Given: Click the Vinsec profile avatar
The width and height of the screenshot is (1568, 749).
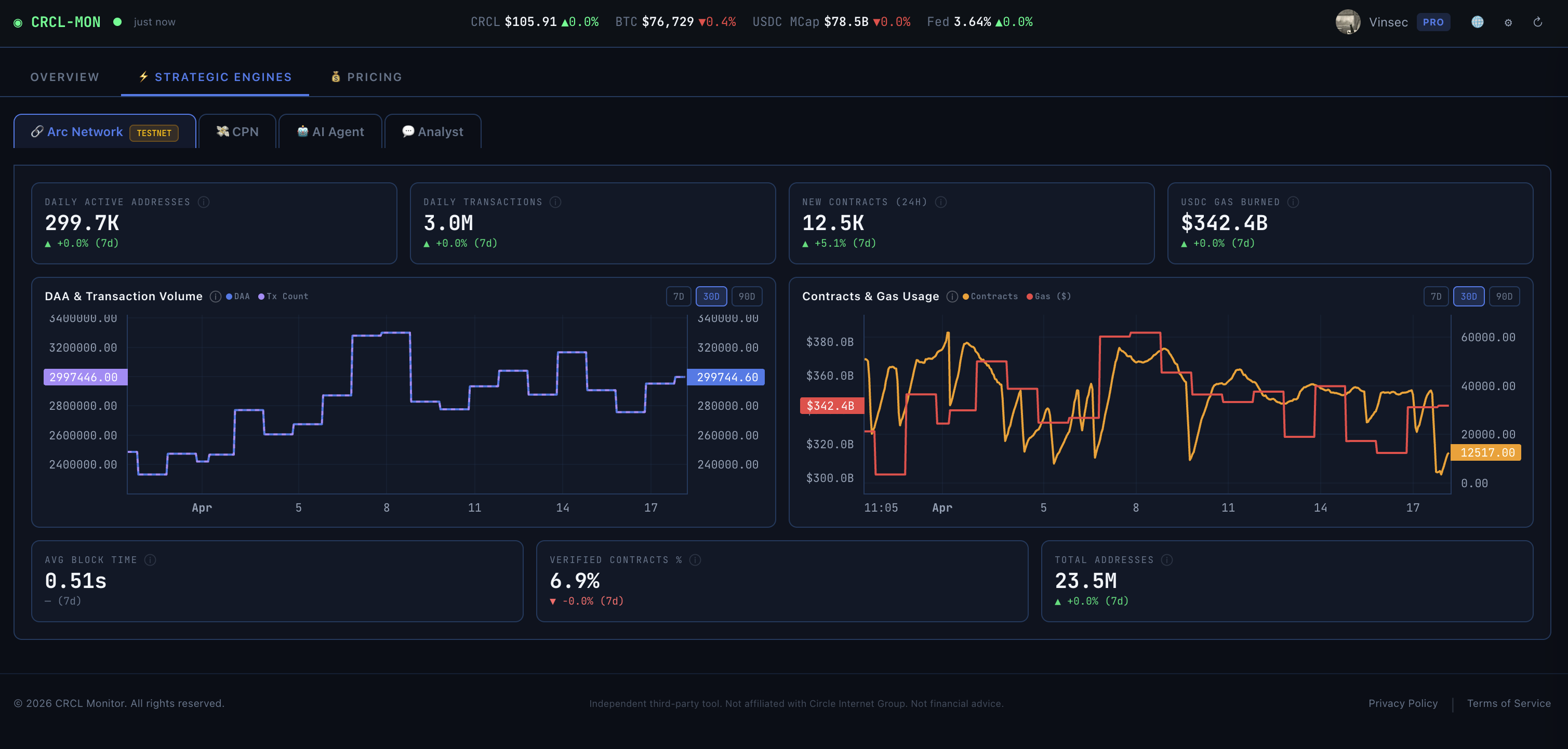Looking at the screenshot, I should [1347, 22].
